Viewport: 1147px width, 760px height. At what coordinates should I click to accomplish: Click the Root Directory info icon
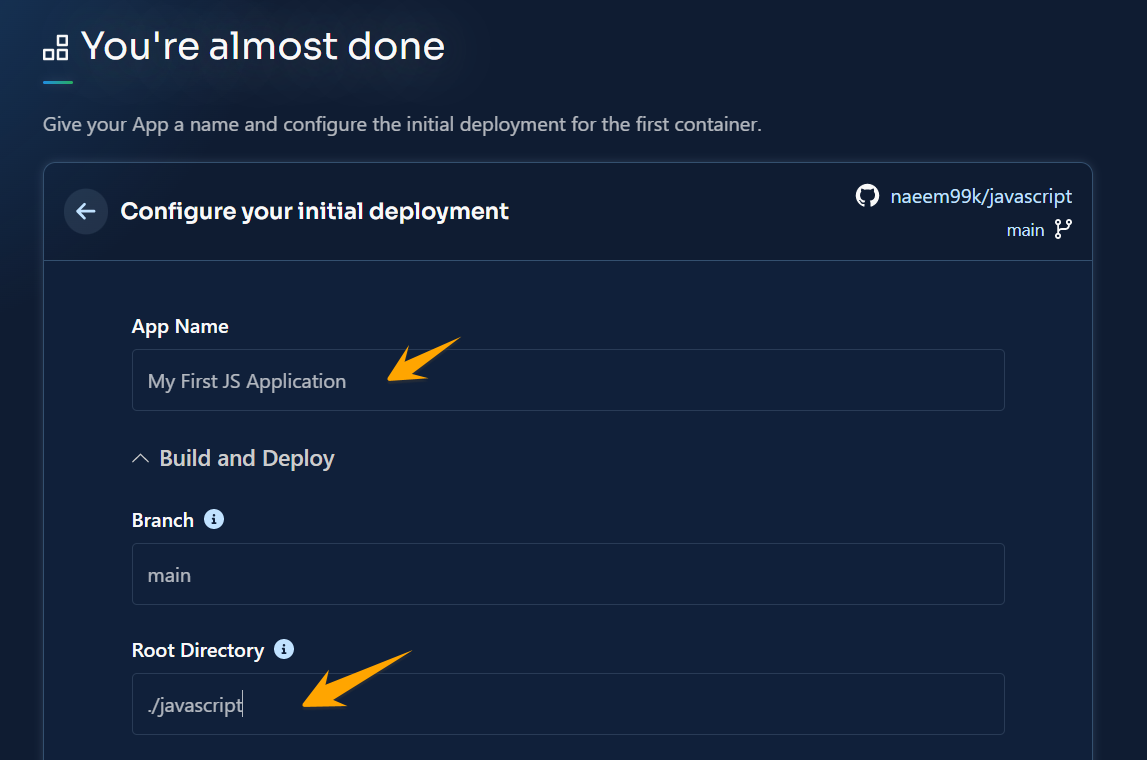[284, 650]
